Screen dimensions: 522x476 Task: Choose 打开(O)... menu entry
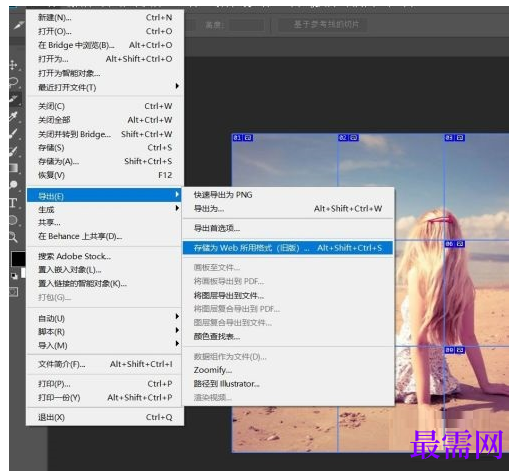click(105, 31)
